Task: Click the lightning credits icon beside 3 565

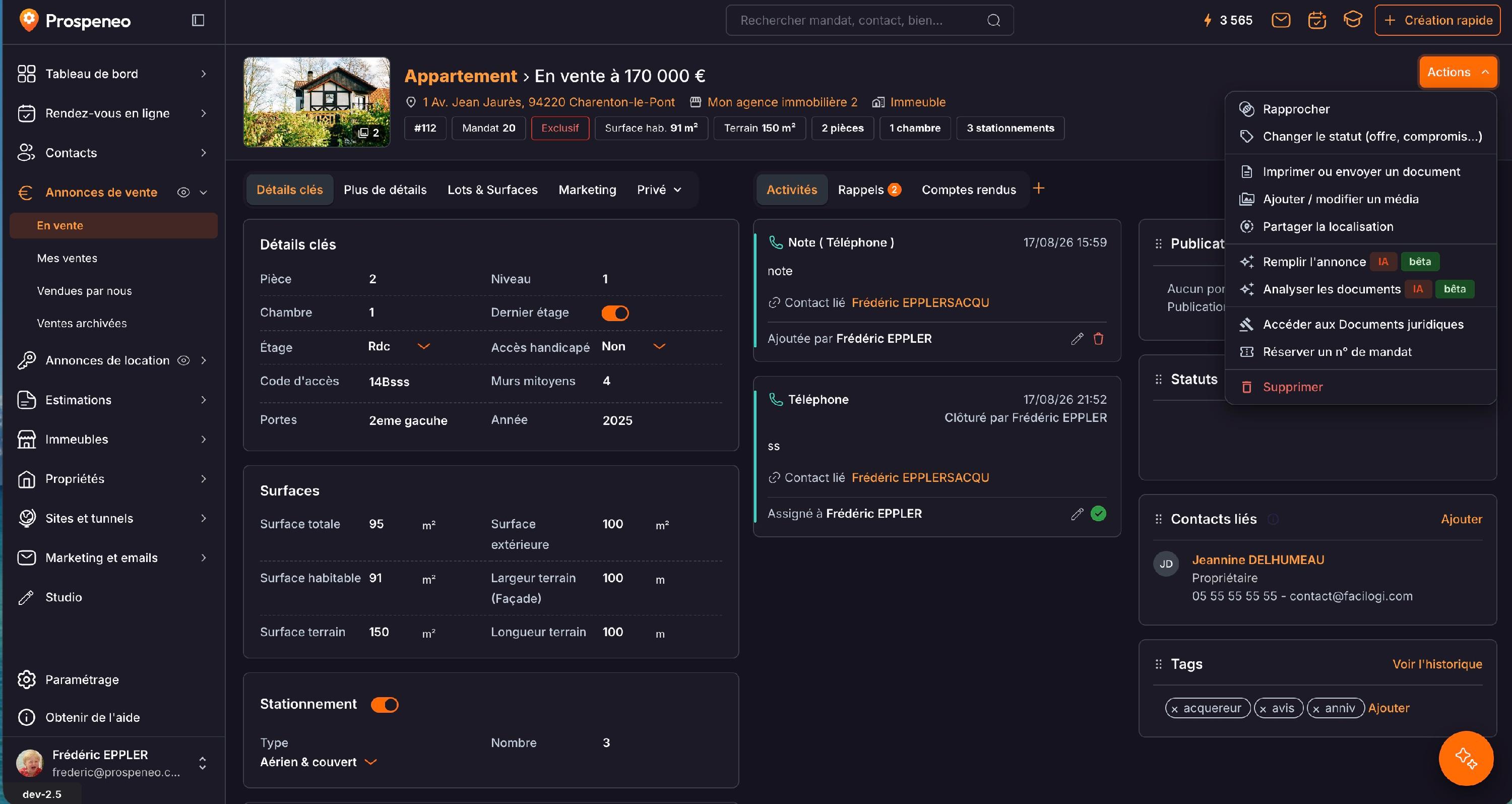Action: pyautogui.click(x=1208, y=21)
